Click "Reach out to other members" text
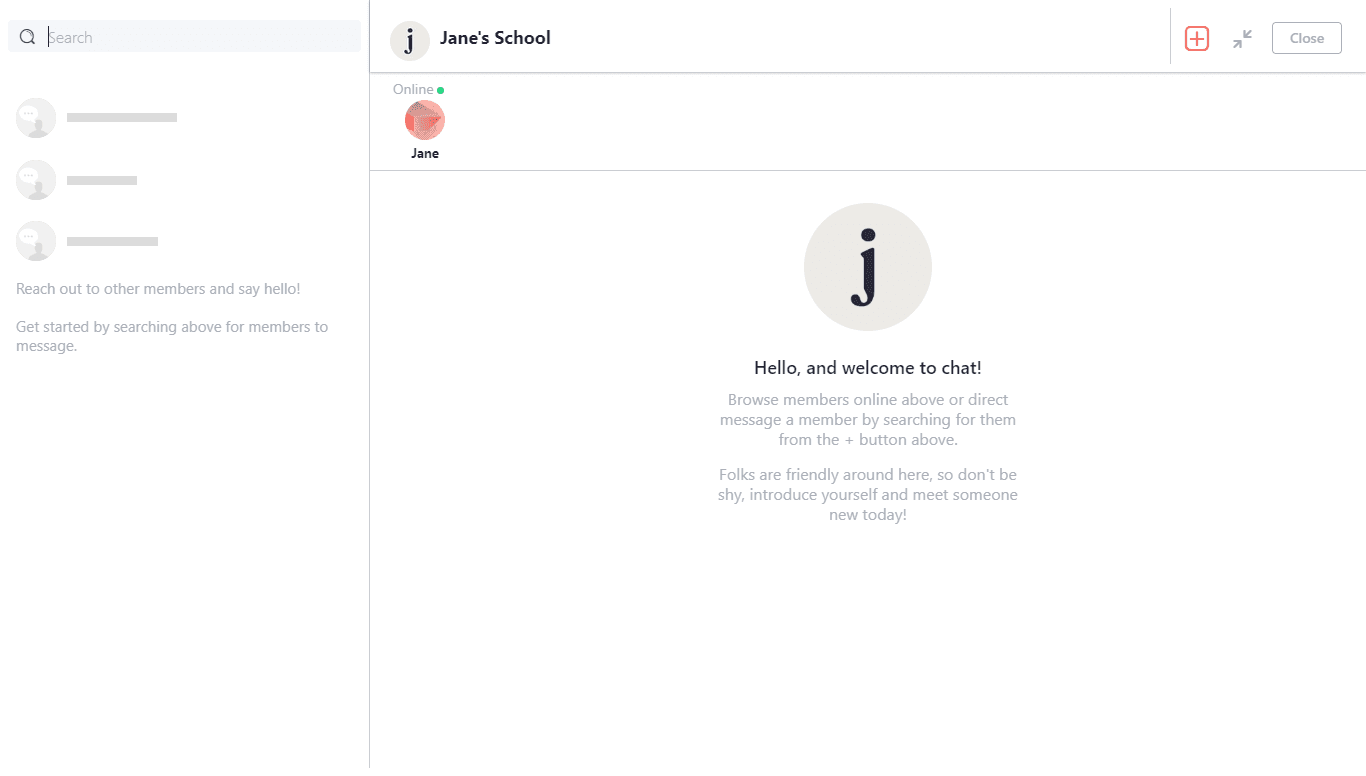Image resolution: width=1366 pixels, height=776 pixels. (x=158, y=289)
